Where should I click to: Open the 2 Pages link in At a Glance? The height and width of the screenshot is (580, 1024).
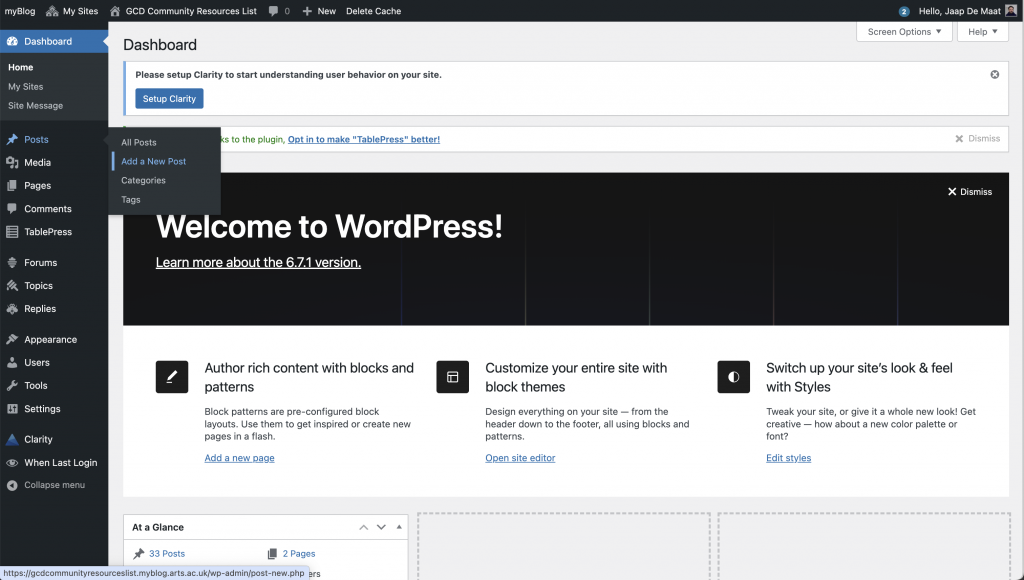(x=299, y=553)
